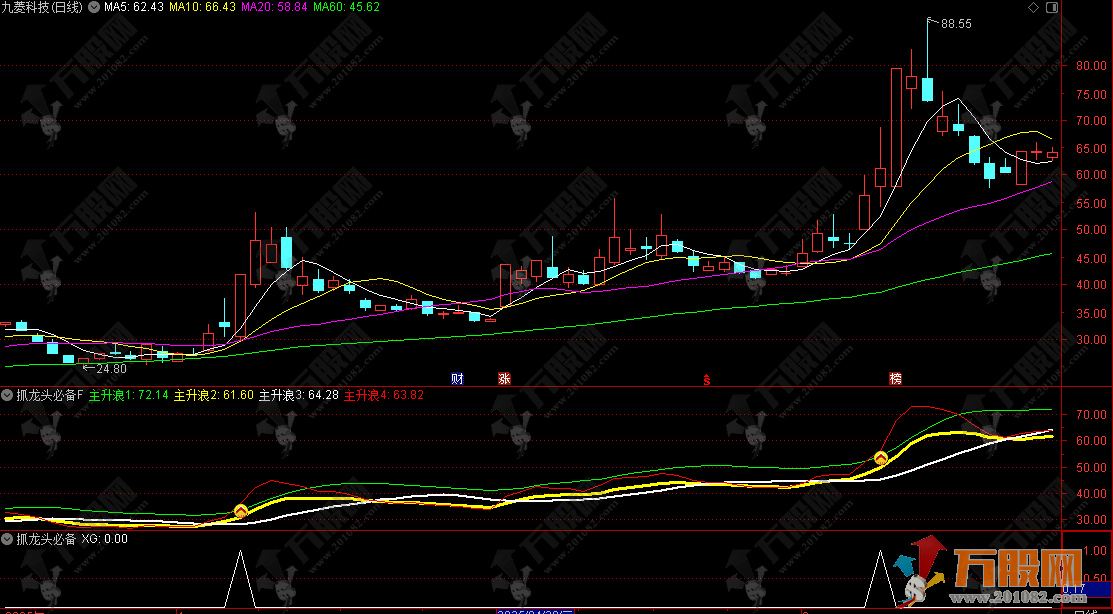Click the 88.55 high price label
The height and width of the screenshot is (614, 1113).
[x=956, y=23]
